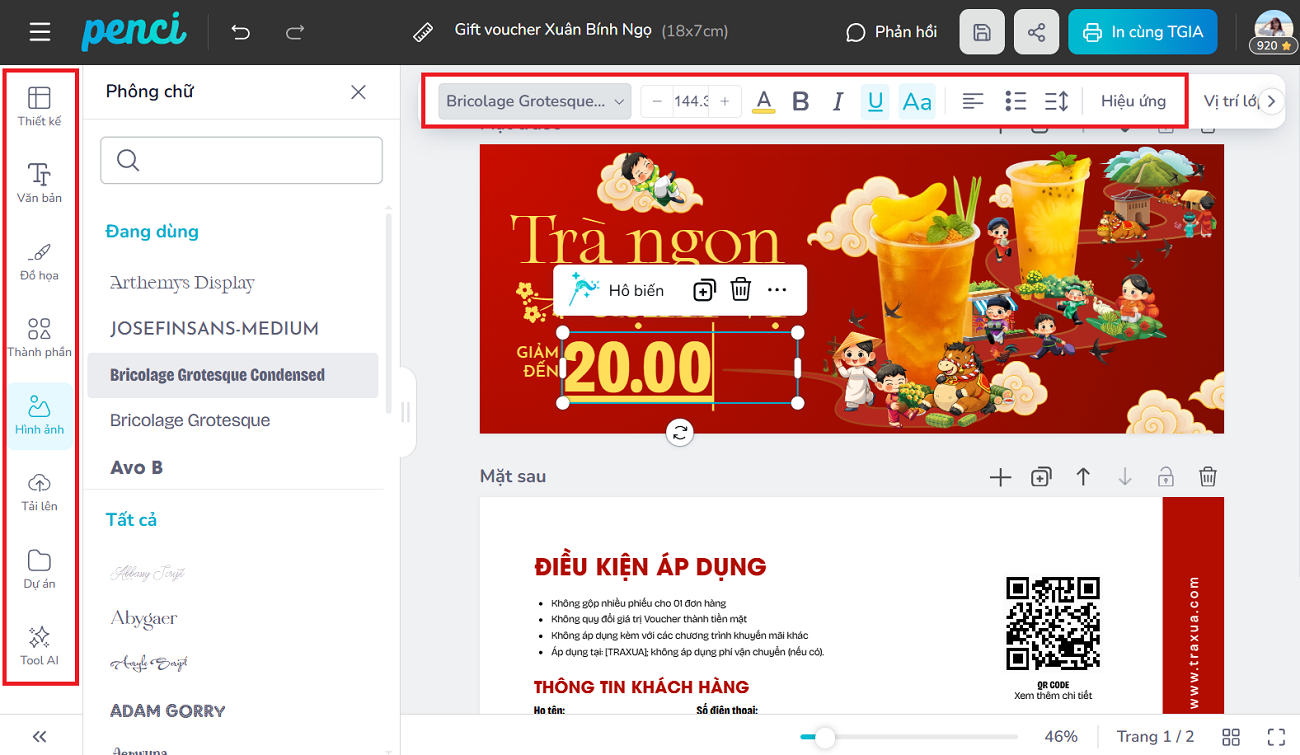Open the Tool AI sidebar panel

(40, 645)
